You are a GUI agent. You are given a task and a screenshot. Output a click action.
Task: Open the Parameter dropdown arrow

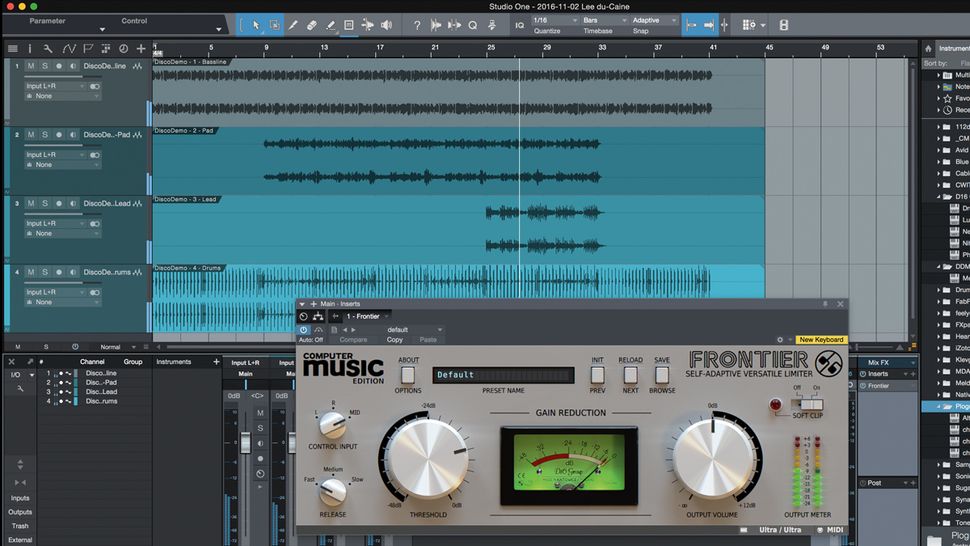click(x=102, y=29)
